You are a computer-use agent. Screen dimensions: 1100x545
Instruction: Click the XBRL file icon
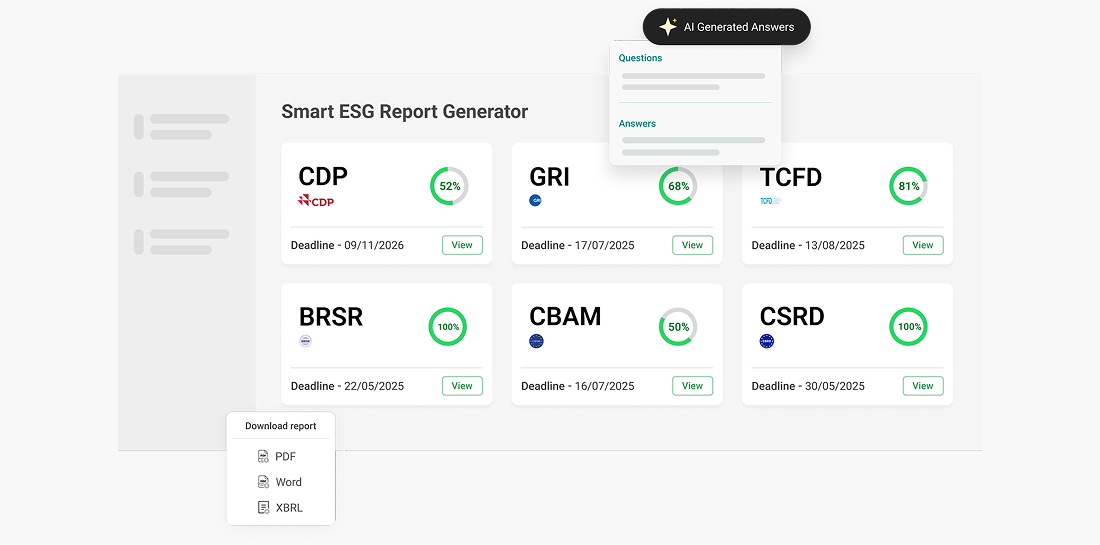coord(264,507)
